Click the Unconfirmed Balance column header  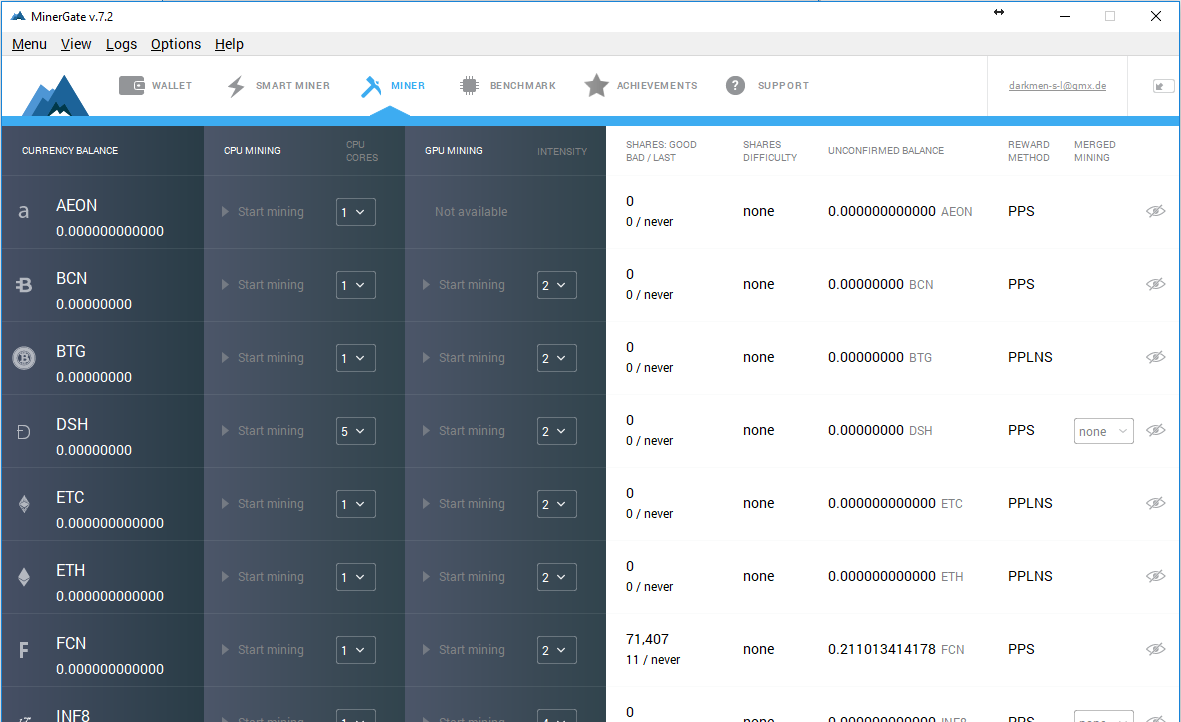point(886,151)
